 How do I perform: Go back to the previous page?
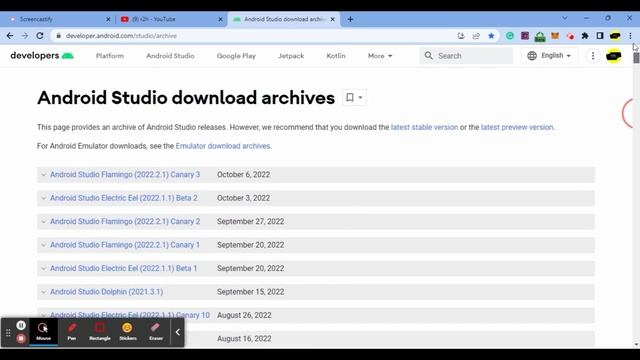(x=10, y=36)
